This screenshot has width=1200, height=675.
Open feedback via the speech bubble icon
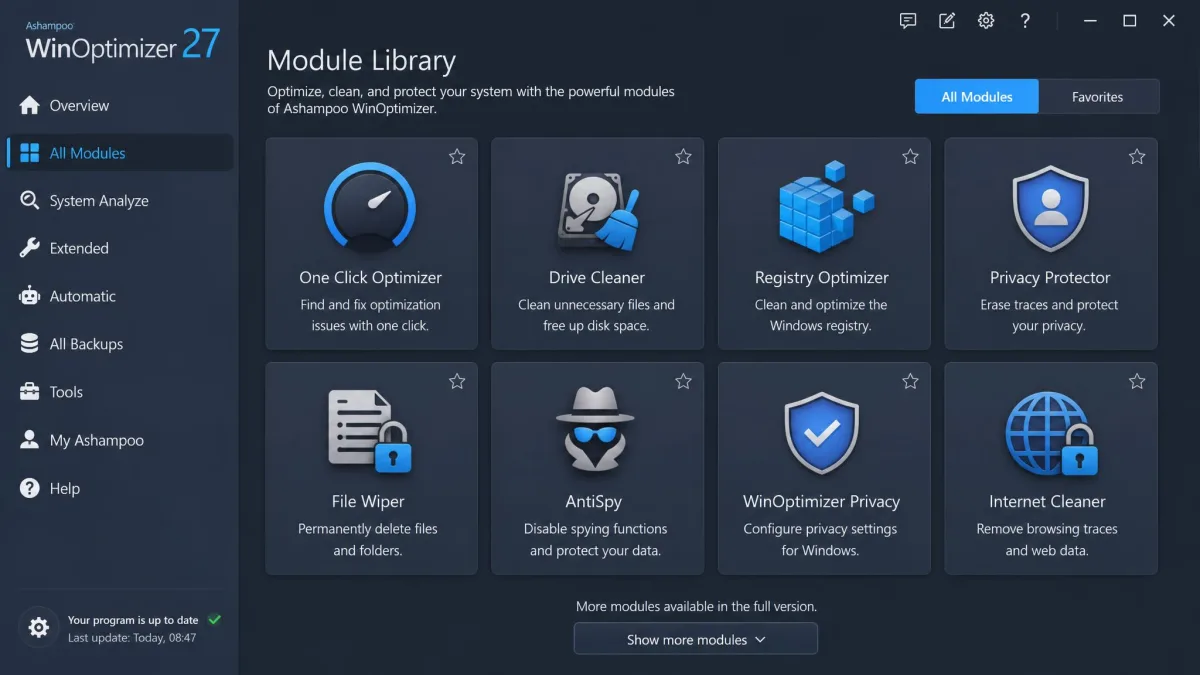coord(908,20)
